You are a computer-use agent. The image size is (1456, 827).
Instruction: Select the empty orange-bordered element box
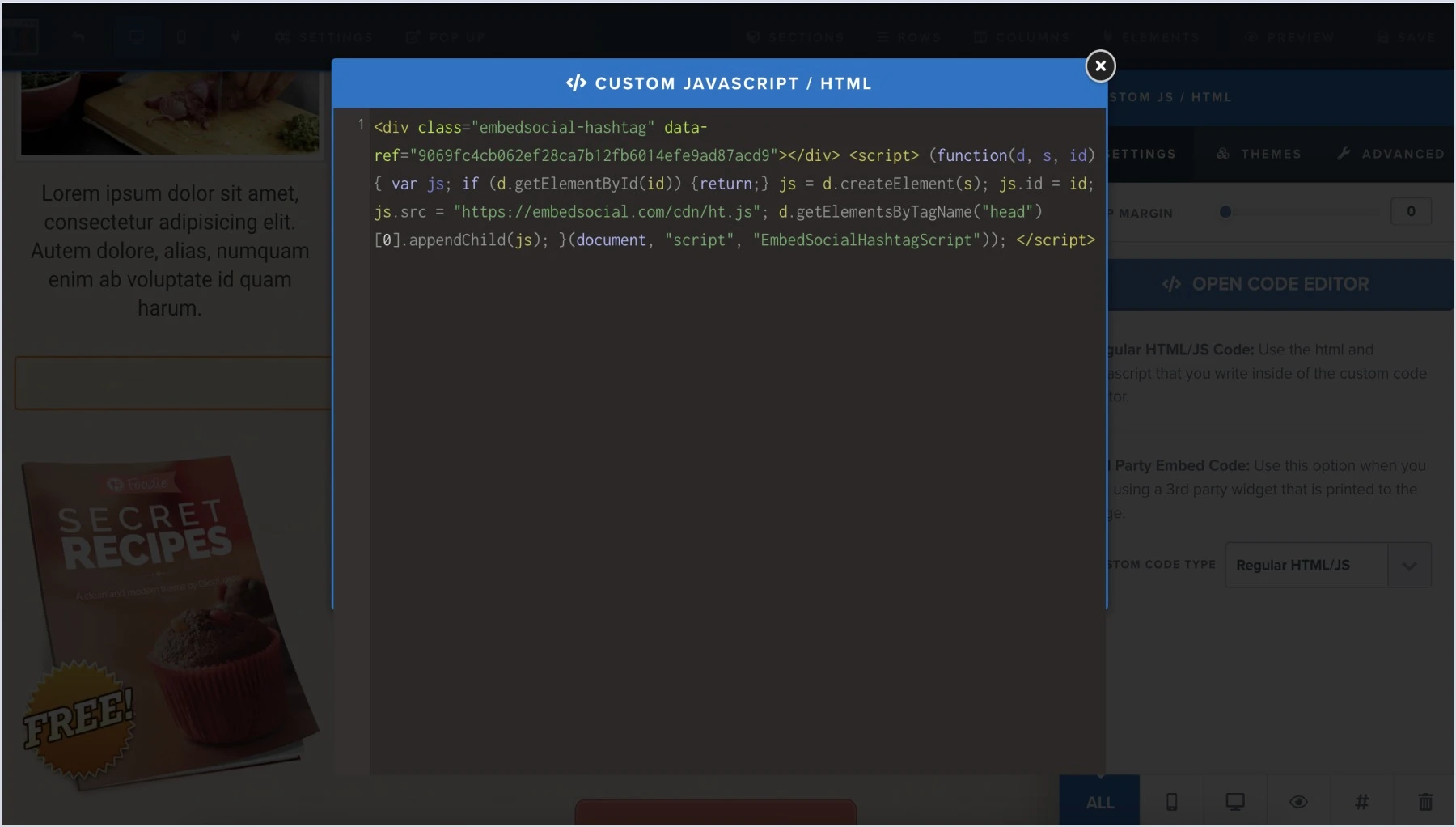(x=173, y=383)
